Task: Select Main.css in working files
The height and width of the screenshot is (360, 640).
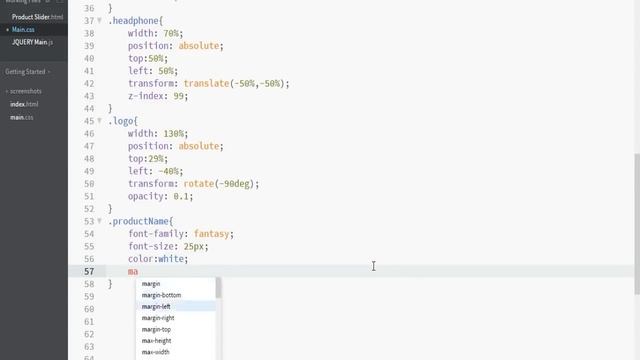Action: point(23,30)
